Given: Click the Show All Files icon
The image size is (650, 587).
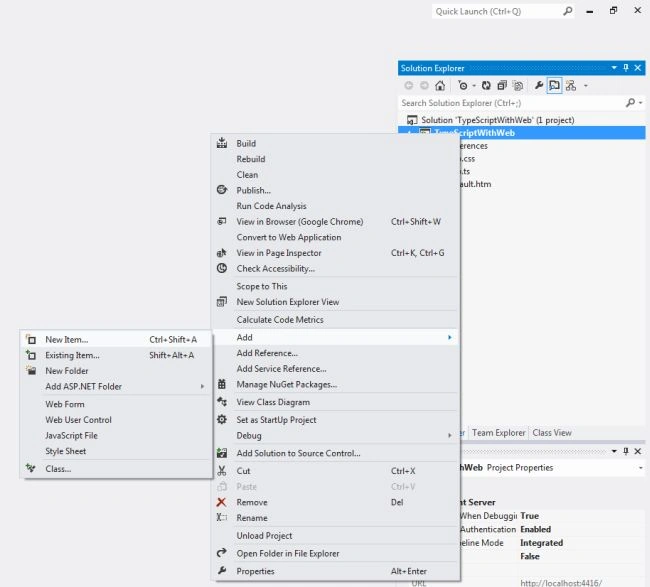Looking at the screenshot, I should point(518,86).
